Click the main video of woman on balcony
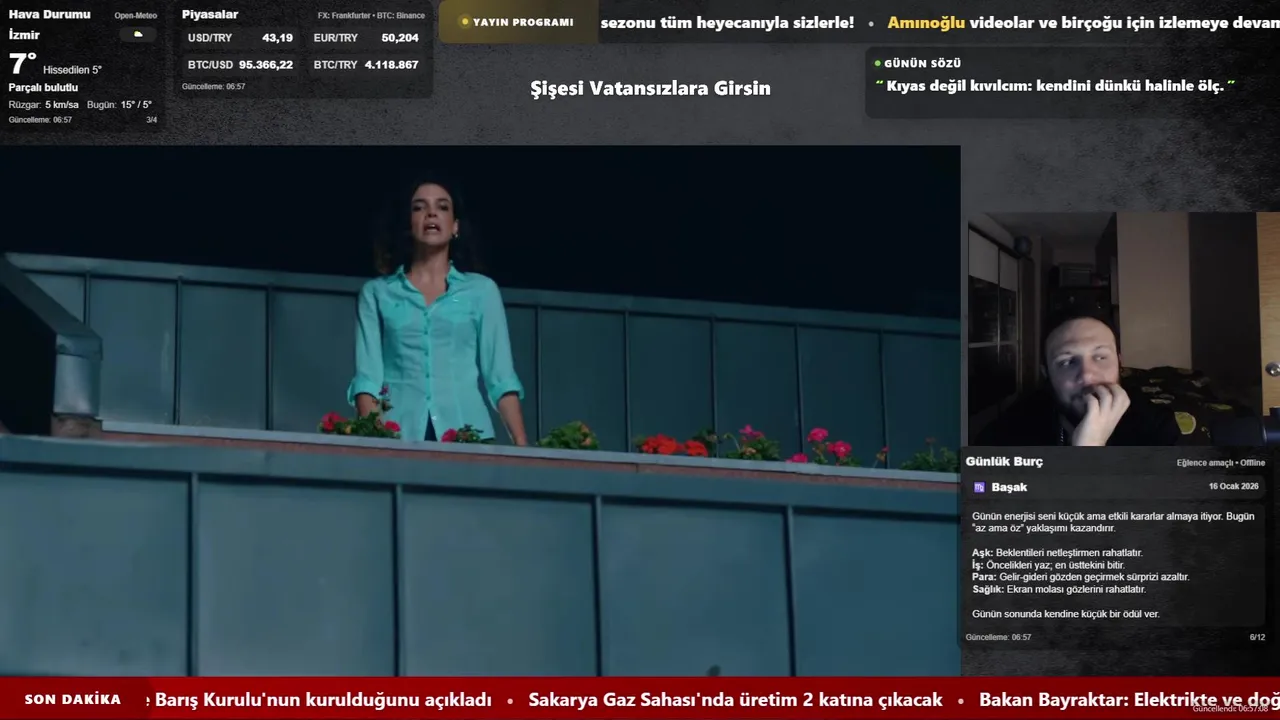Image resolution: width=1280 pixels, height=720 pixels. (480, 411)
